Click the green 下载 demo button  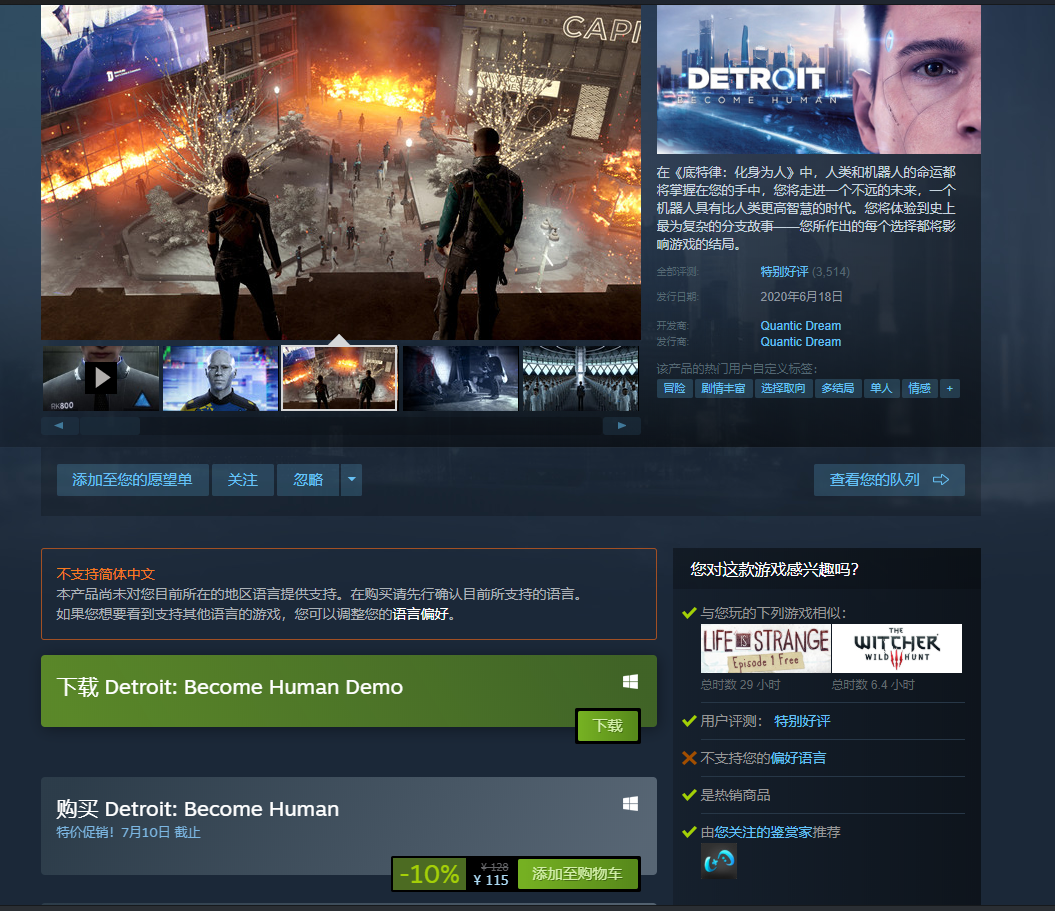608,725
